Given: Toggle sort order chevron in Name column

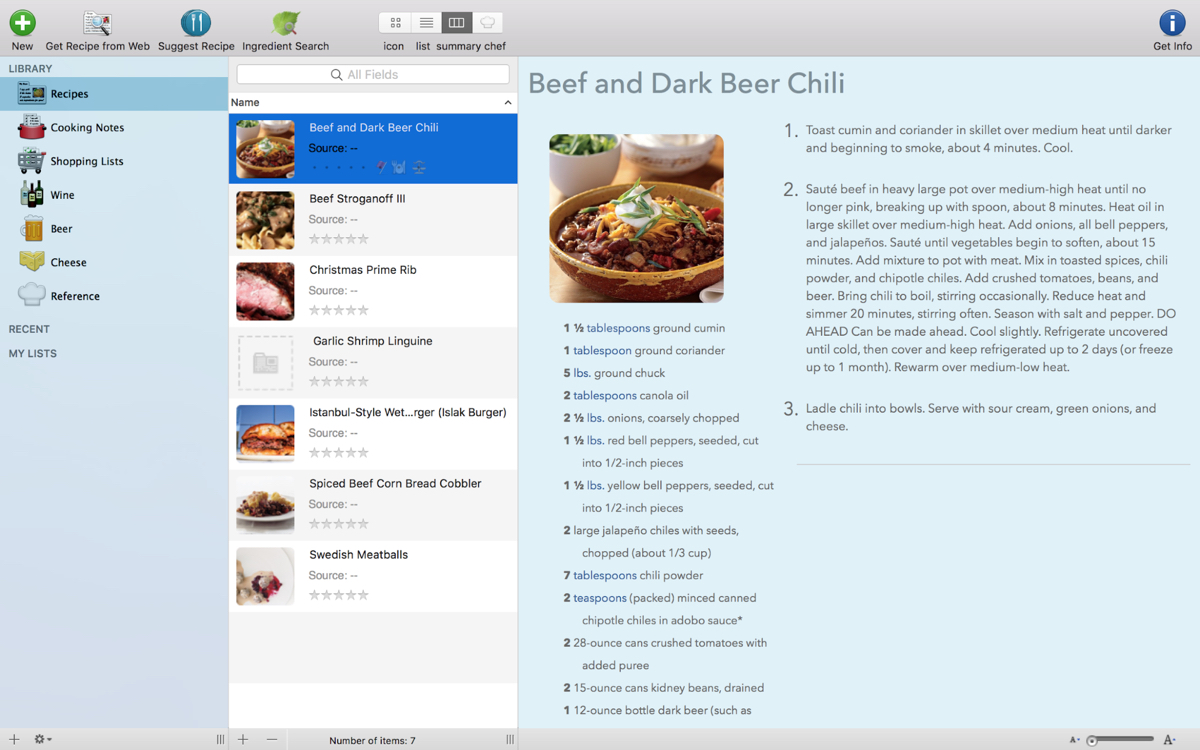Looking at the screenshot, I should [x=507, y=103].
